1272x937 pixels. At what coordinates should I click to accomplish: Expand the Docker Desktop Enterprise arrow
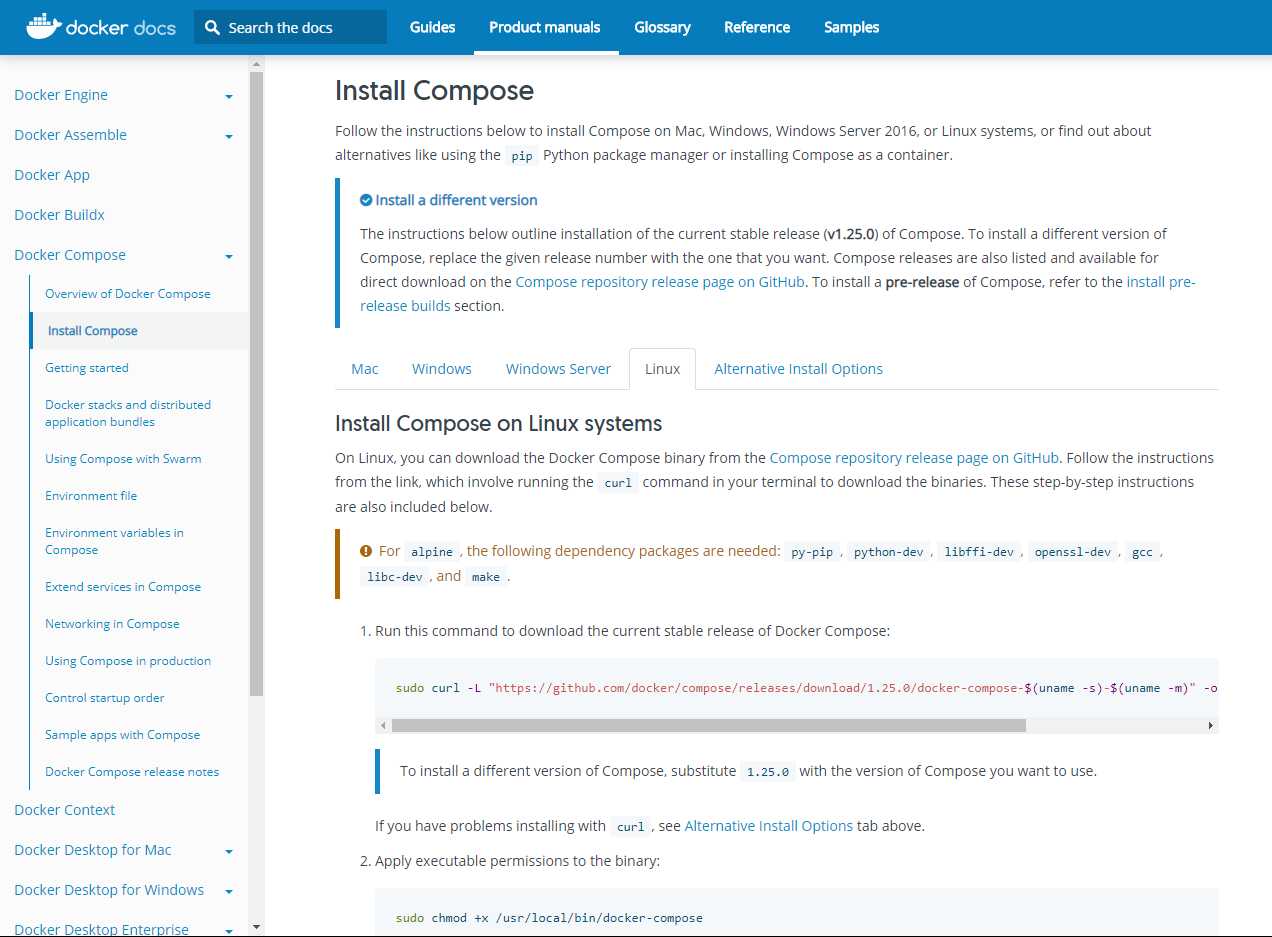(x=229, y=930)
